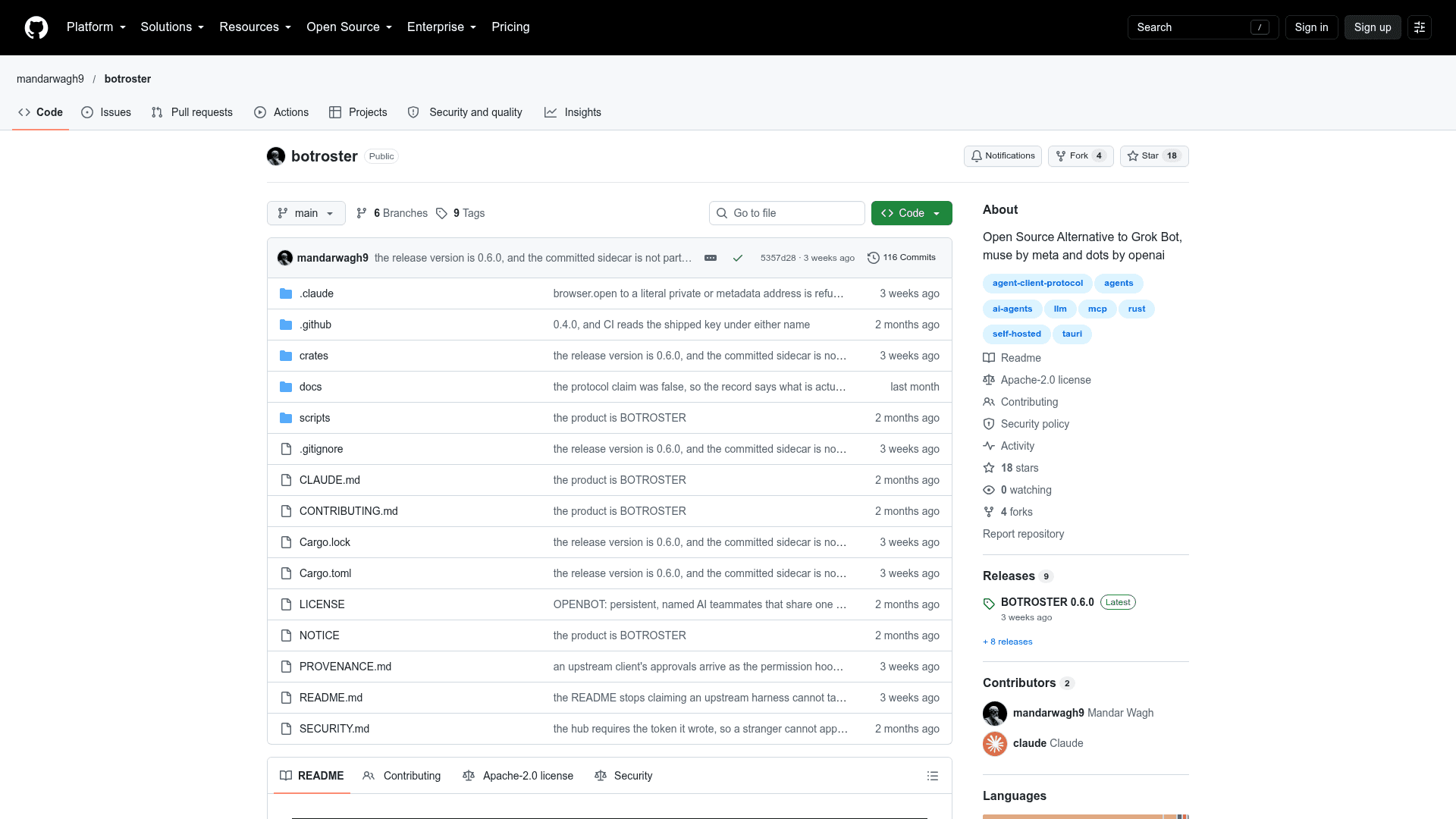
Task: Click the Sign up button
Action: click(1373, 27)
